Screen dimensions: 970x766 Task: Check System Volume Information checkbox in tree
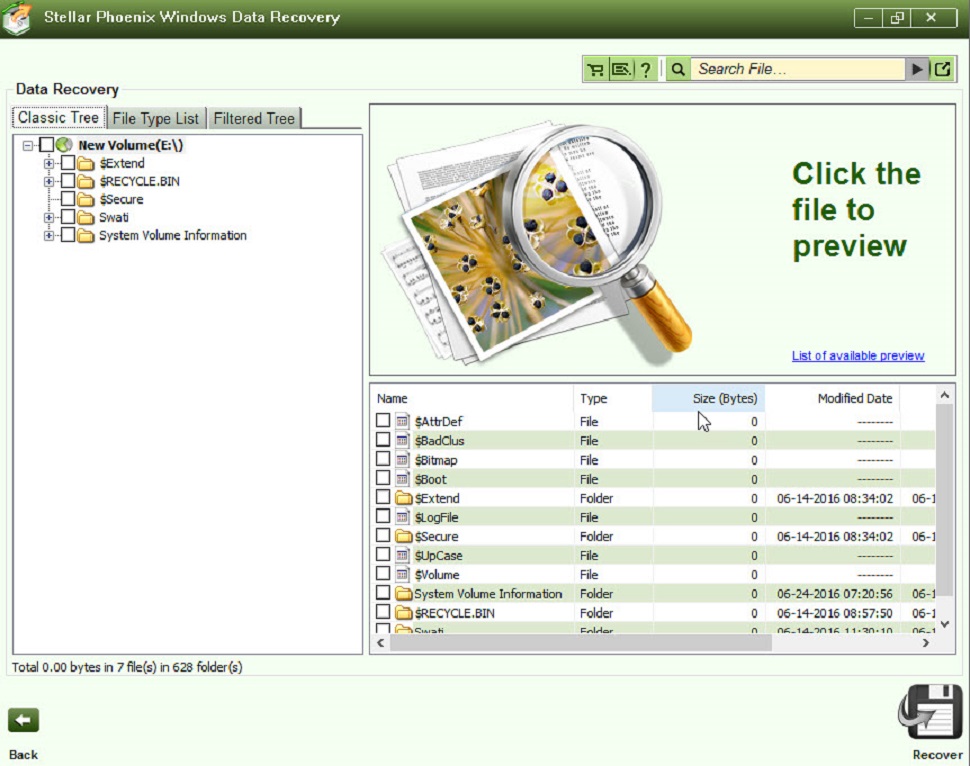[x=68, y=235]
